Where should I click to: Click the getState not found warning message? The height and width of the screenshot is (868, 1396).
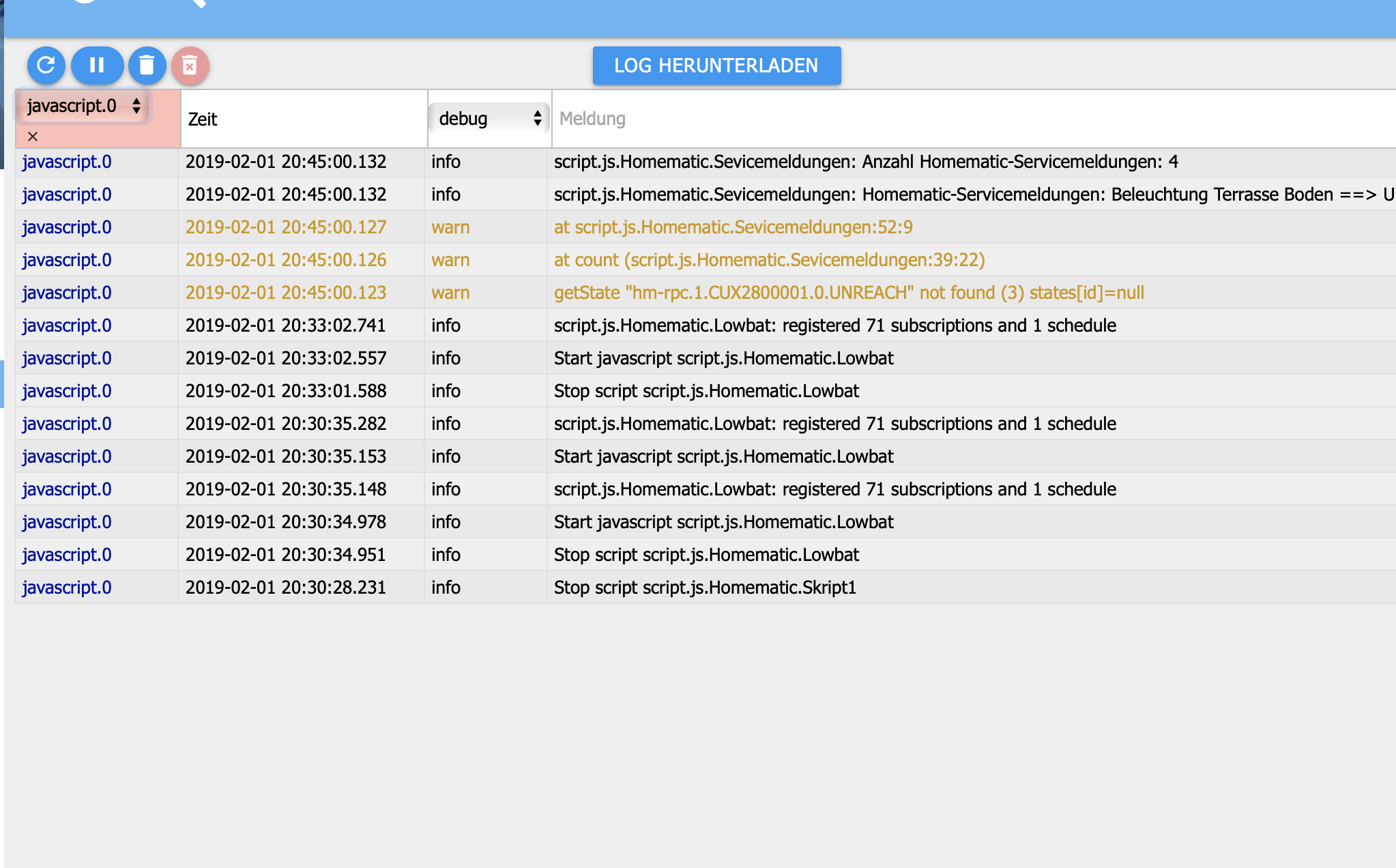pyautogui.click(x=849, y=293)
